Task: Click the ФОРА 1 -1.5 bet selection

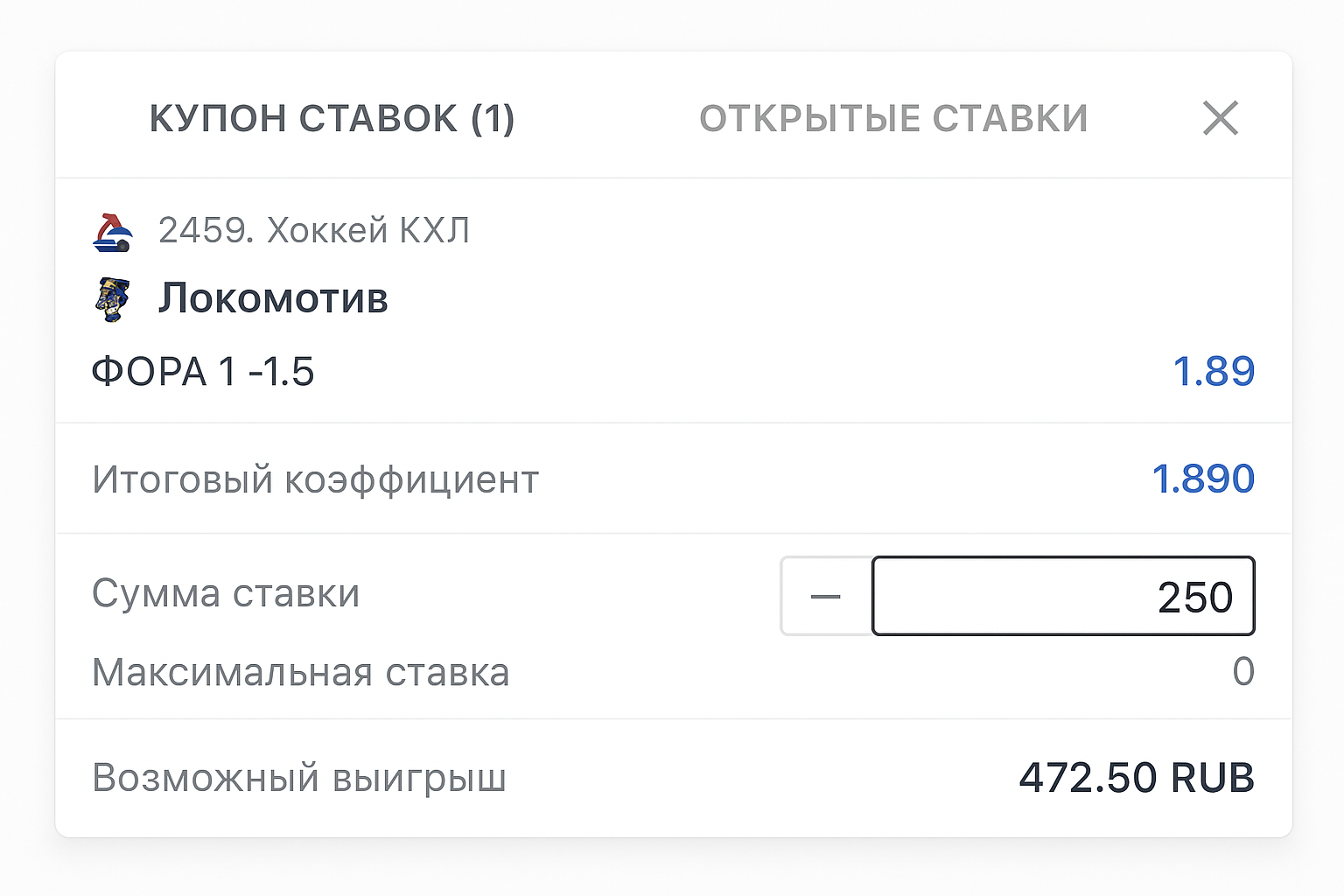Action: pos(203,372)
